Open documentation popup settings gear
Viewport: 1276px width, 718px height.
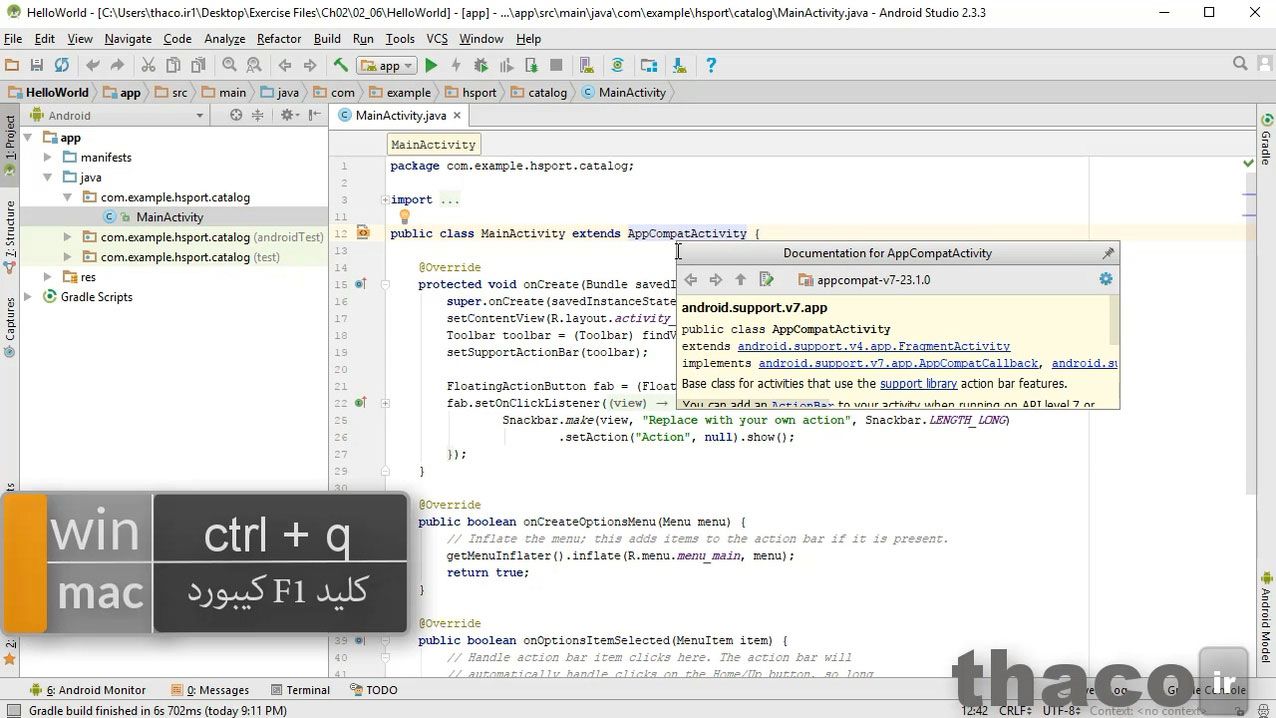click(1105, 279)
